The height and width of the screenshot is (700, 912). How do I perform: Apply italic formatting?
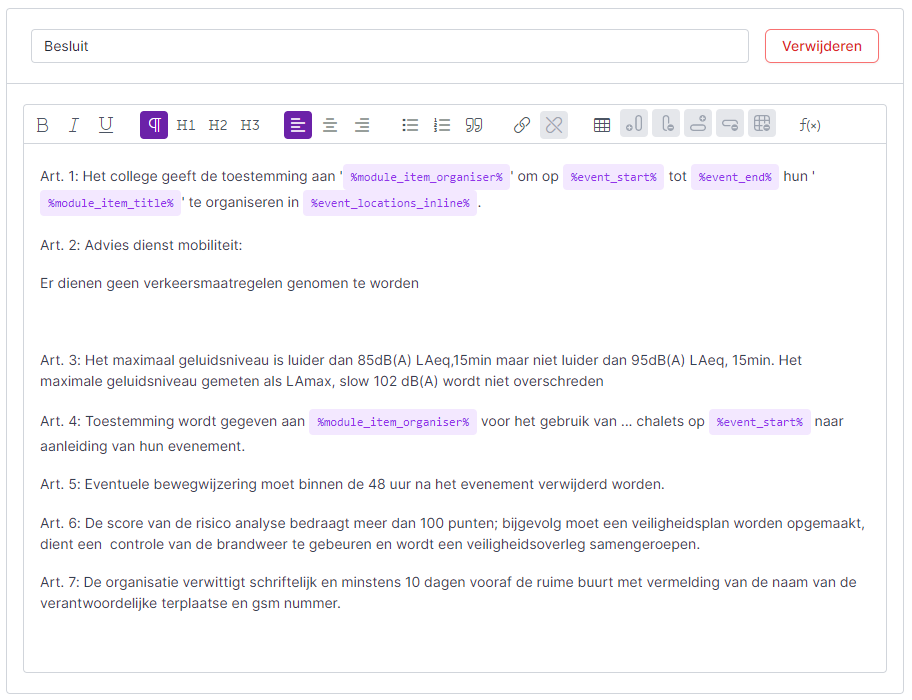[73, 125]
